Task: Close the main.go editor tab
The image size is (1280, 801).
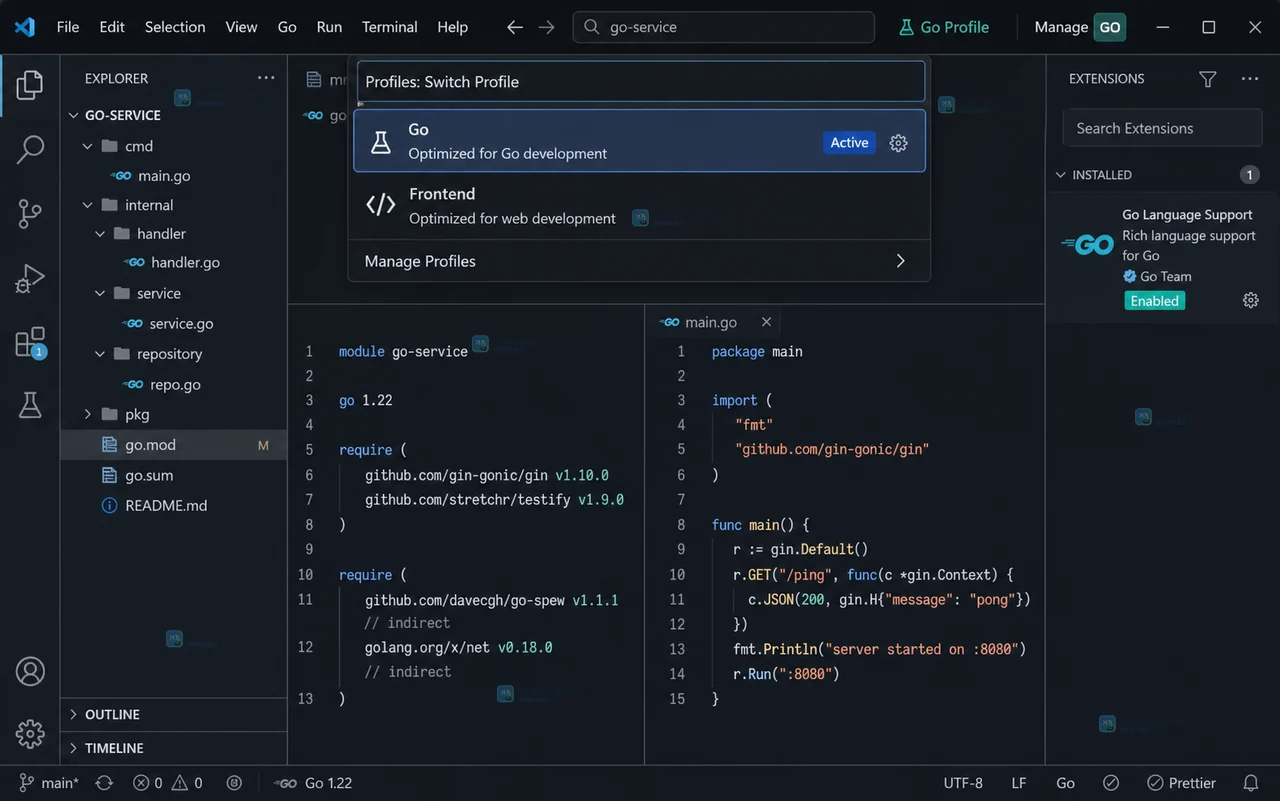Action: click(766, 322)
